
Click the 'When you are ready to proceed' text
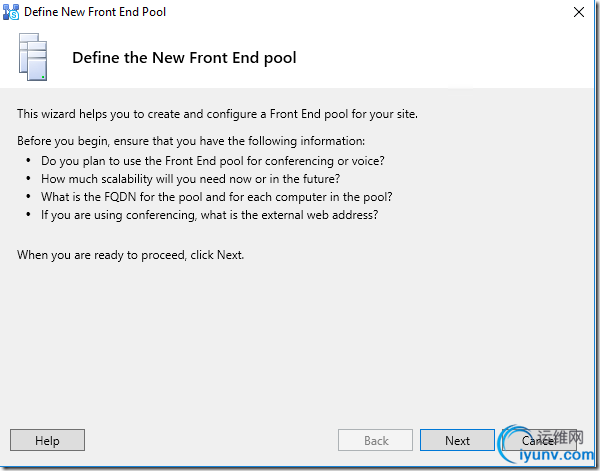[130, 255]
